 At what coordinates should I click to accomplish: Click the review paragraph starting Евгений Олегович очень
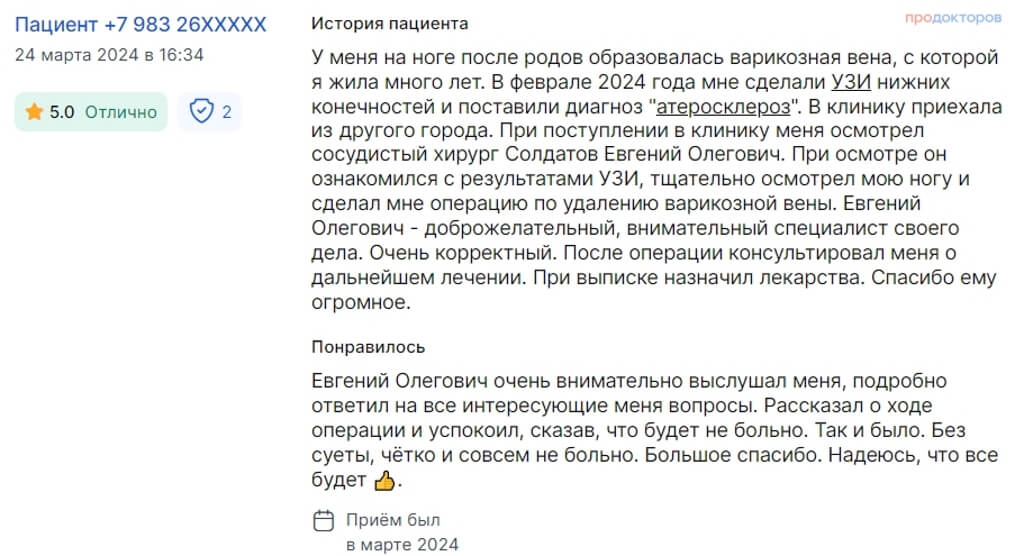point(654,431)
